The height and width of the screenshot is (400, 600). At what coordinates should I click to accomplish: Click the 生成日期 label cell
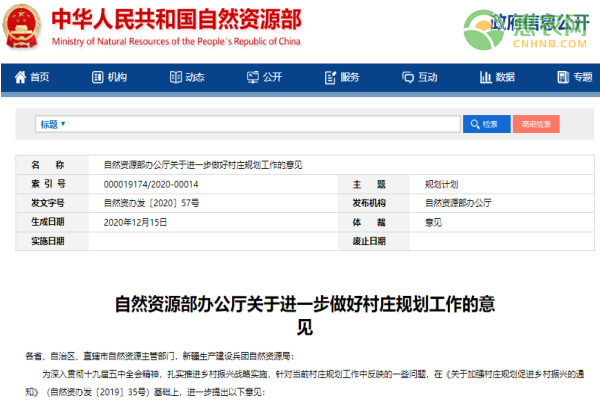point(52,222)
